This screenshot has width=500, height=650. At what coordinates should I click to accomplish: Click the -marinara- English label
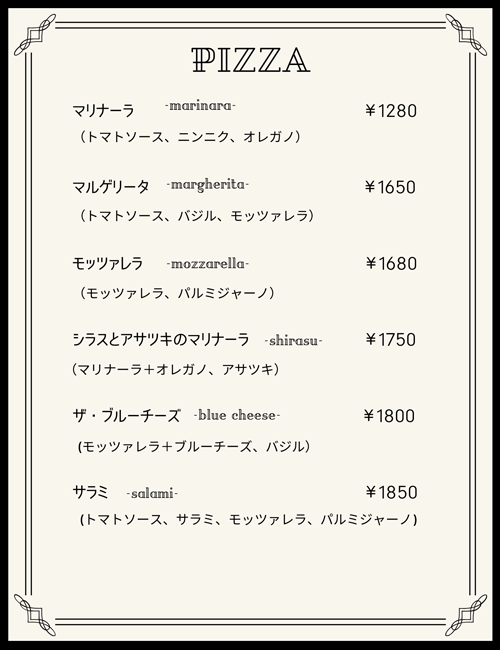200,106
